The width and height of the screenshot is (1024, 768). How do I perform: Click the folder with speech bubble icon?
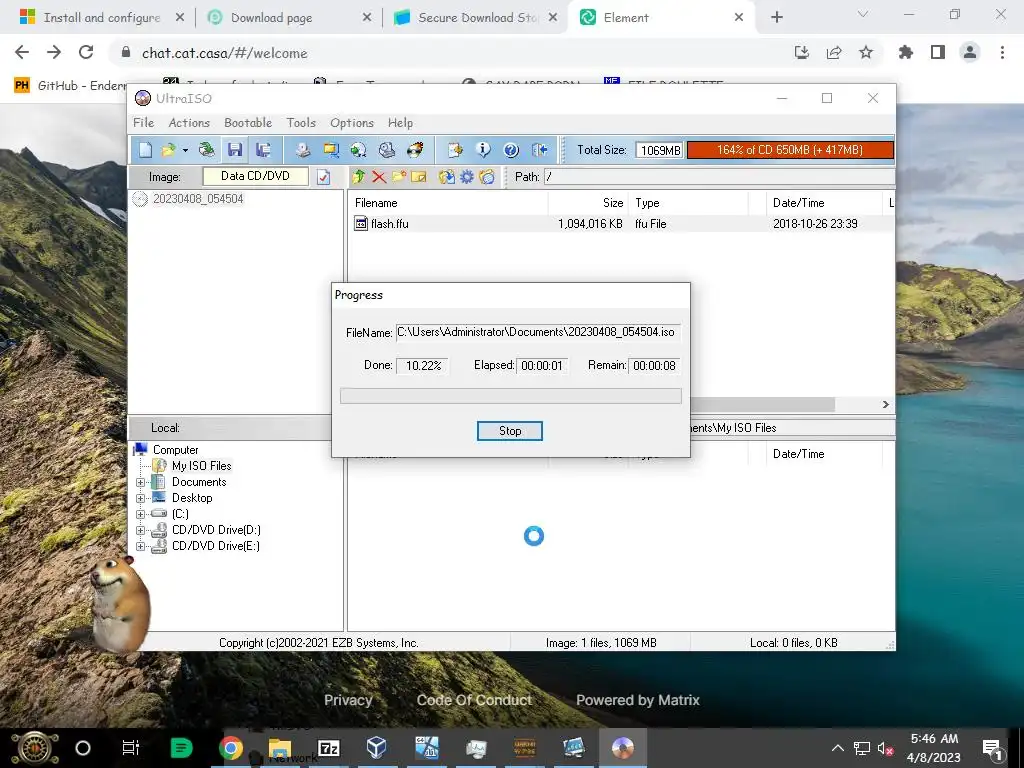(487, 176)
